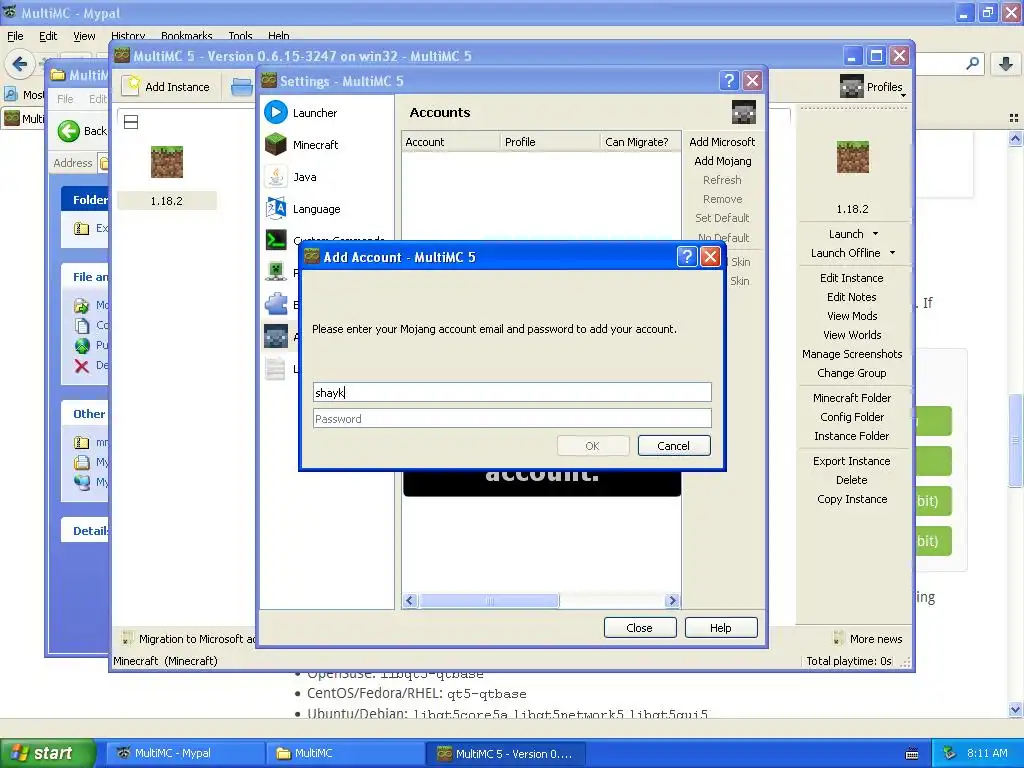Open the Bookmarks menu in Mypal
This screenshot has width=1024, height=768.
[x=186, y=36]
